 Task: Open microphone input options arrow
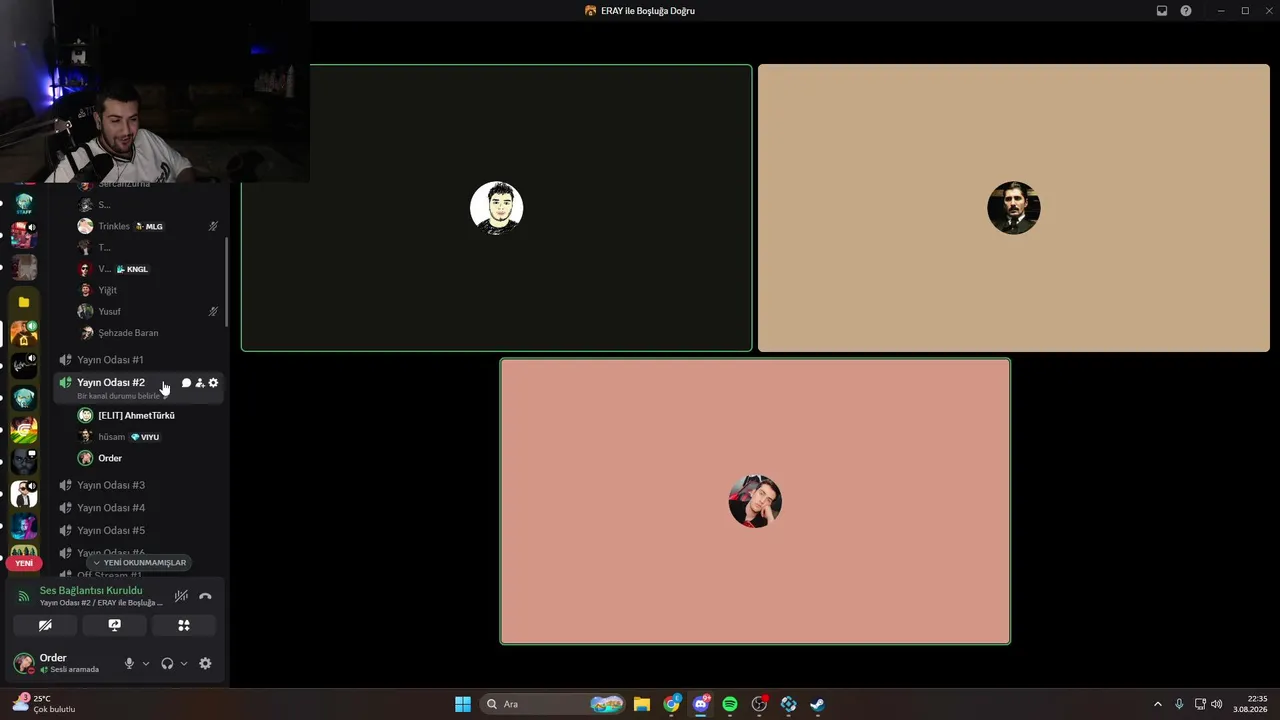point(146,663)
